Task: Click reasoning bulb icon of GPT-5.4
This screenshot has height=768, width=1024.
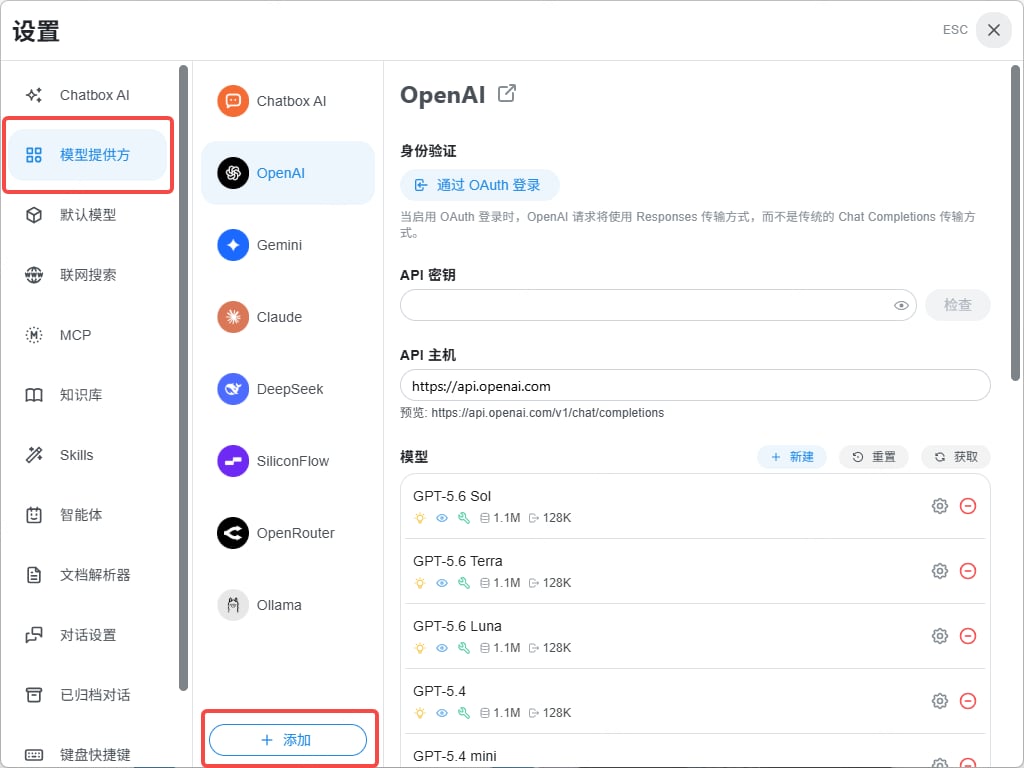Action: (x=420, y=712)
